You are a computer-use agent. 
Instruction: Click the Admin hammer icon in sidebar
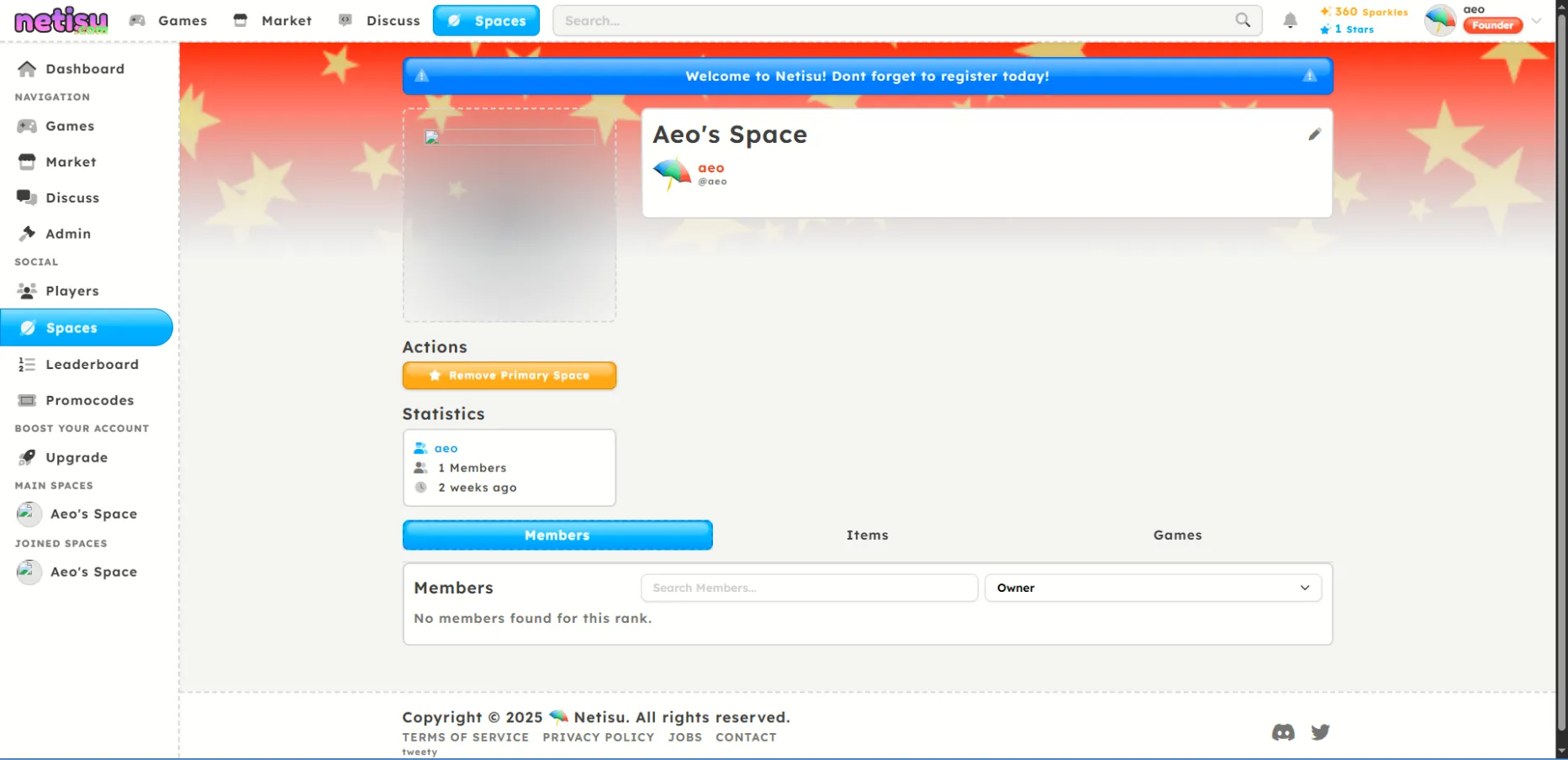[27, 234]
